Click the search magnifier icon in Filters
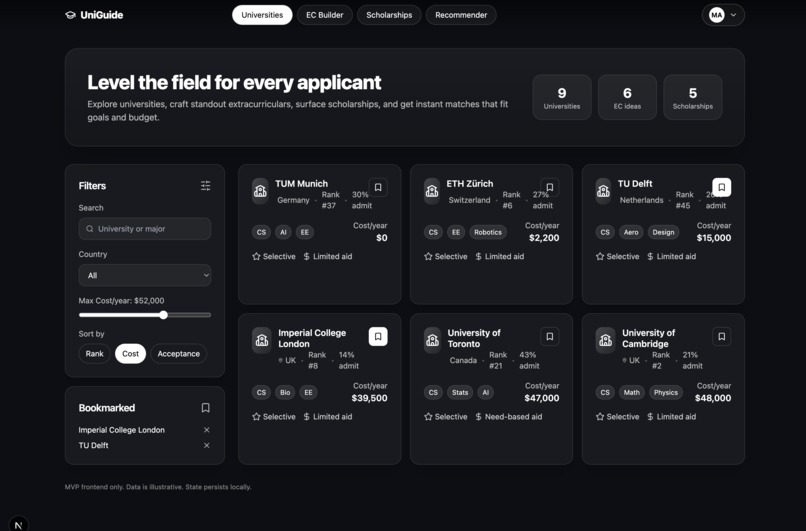This screenshot has width=806, height=531. tap(89, 229)
